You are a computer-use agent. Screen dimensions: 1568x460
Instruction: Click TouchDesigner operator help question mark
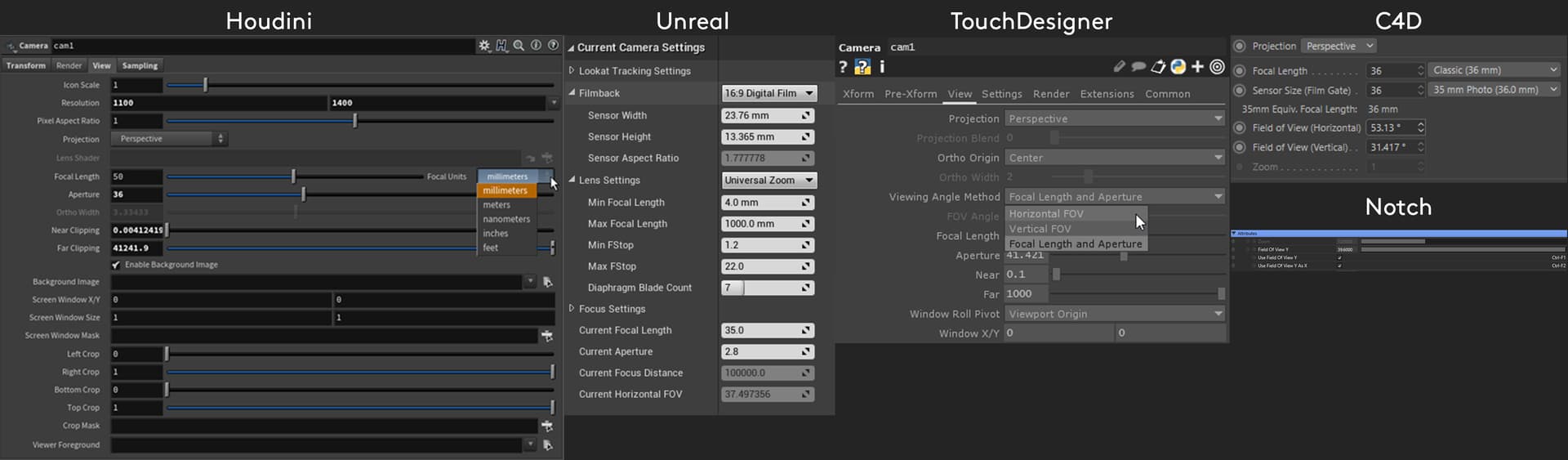[843, 67]
